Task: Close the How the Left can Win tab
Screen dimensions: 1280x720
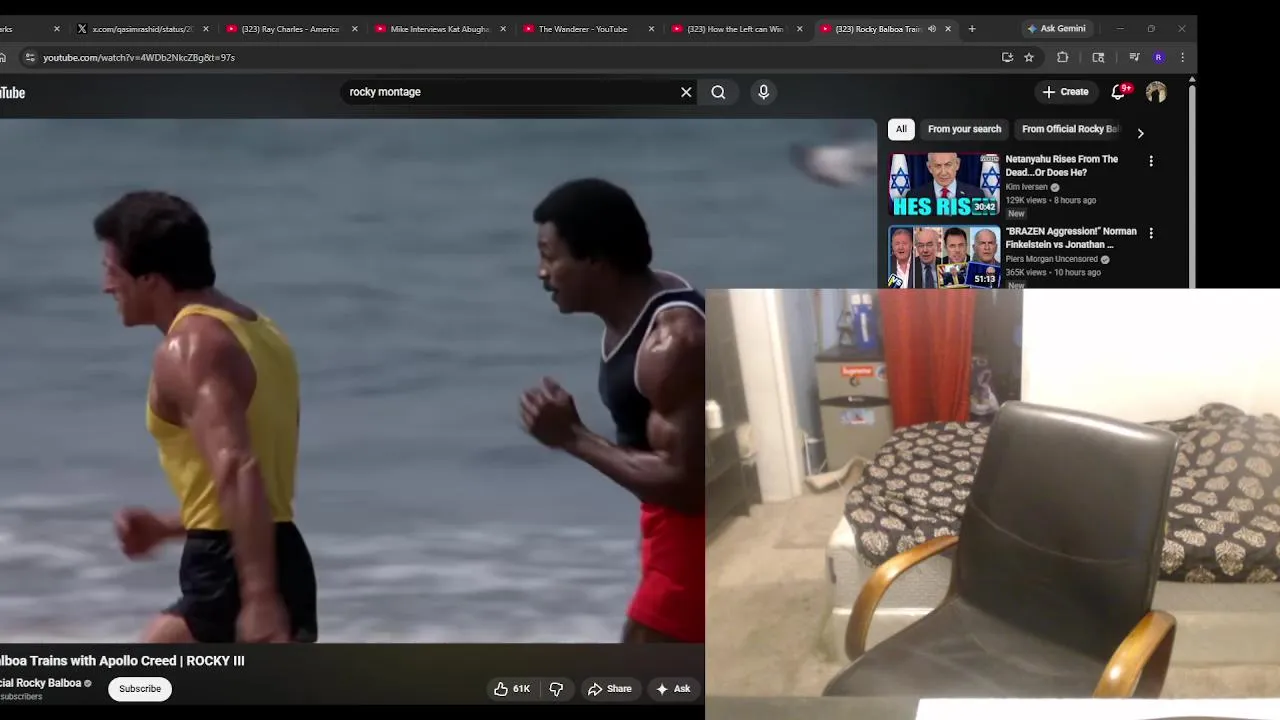Action: coord(799,29)
